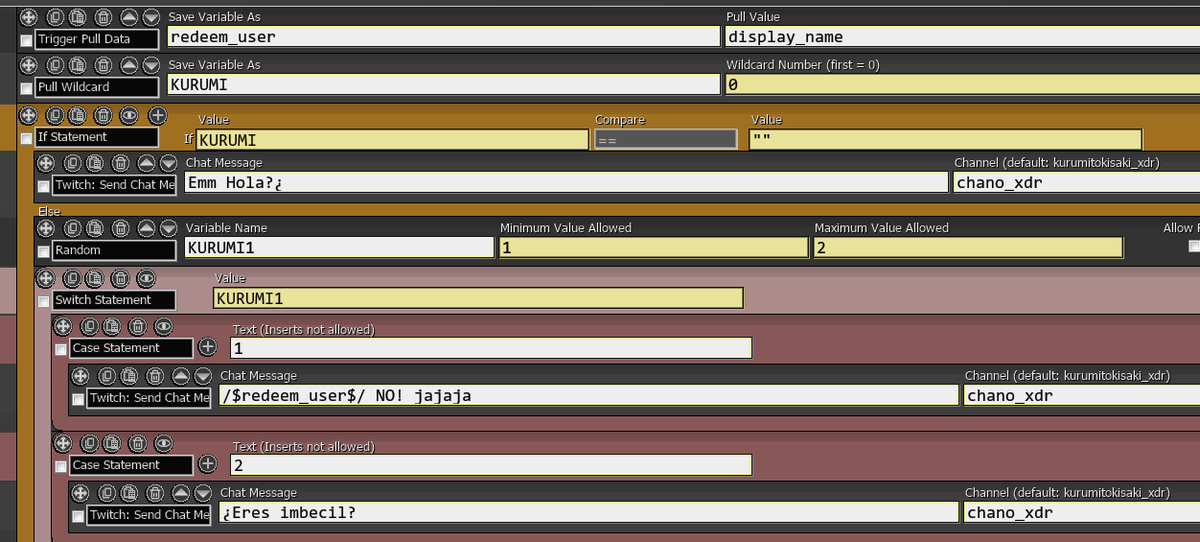1200x542 pixels.
Task: Tick the Switch Statement checkbox
Action: [43, 301]
